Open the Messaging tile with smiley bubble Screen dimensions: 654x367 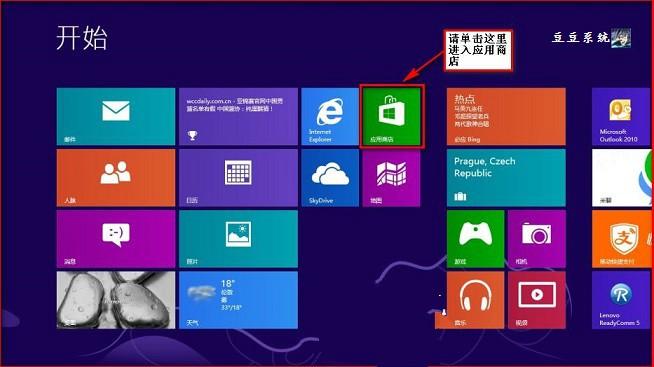point(116,239)
